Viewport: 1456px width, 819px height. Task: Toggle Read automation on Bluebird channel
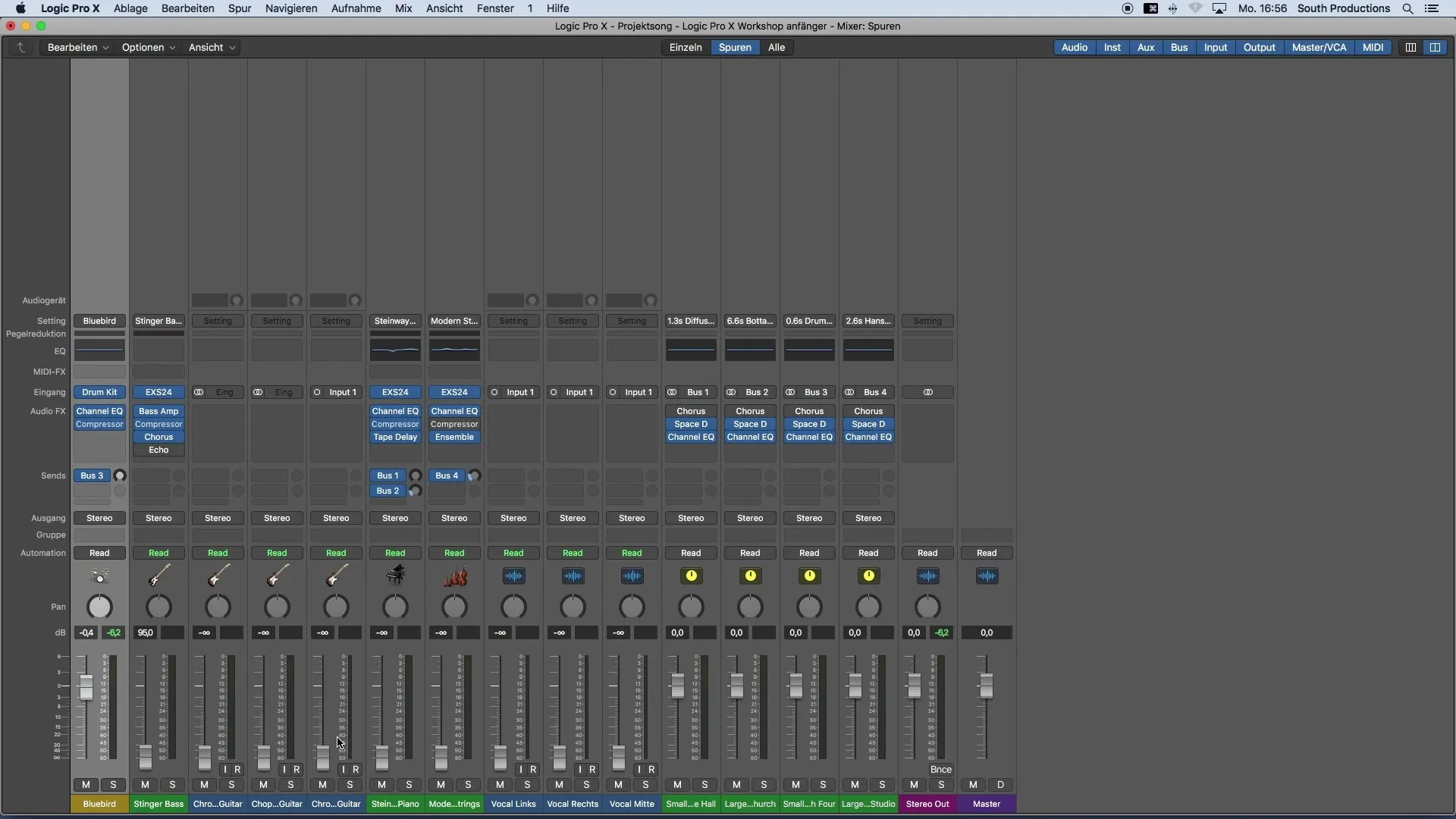[99, 552]
